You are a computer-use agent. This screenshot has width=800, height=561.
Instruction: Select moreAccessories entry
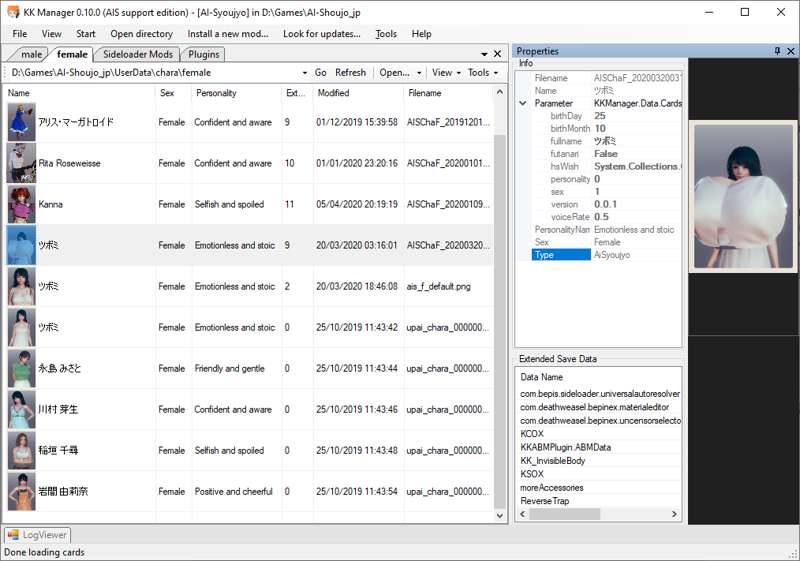tap(552, 488)
